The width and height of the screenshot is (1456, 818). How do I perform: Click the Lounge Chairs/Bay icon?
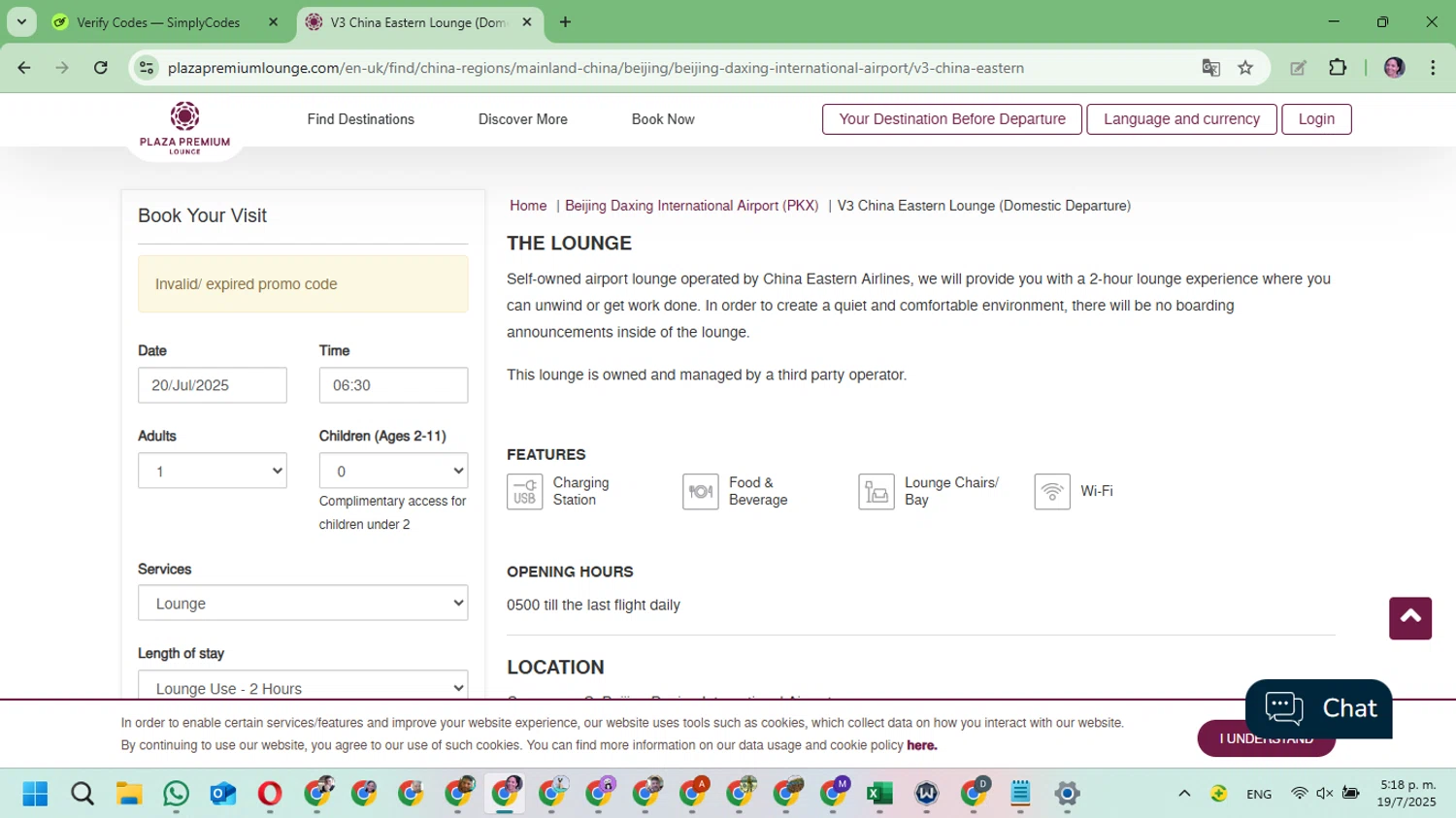pyautogui.click(x=876, y=491)
